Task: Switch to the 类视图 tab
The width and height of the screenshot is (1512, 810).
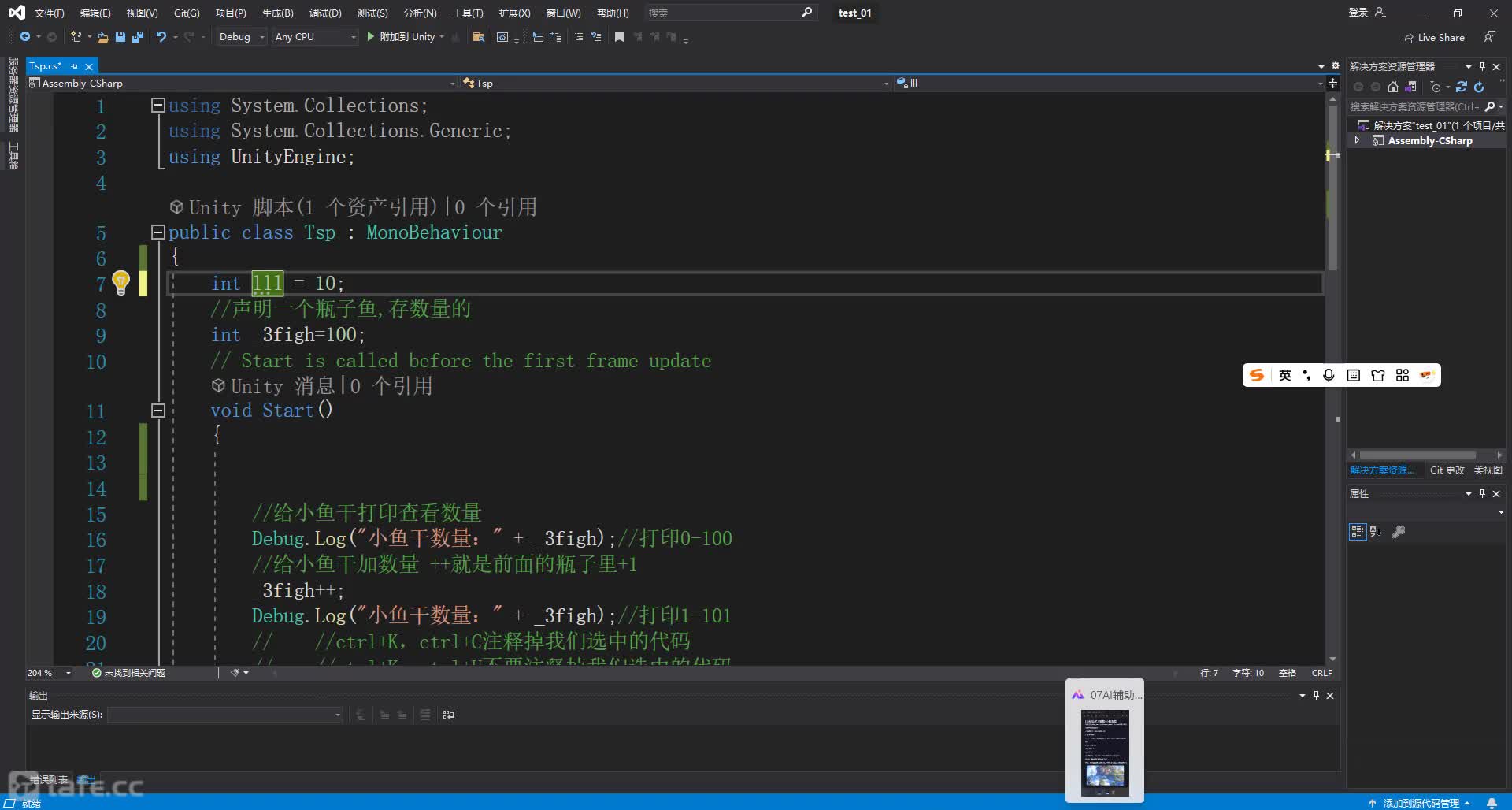Action: [1488, 470]
